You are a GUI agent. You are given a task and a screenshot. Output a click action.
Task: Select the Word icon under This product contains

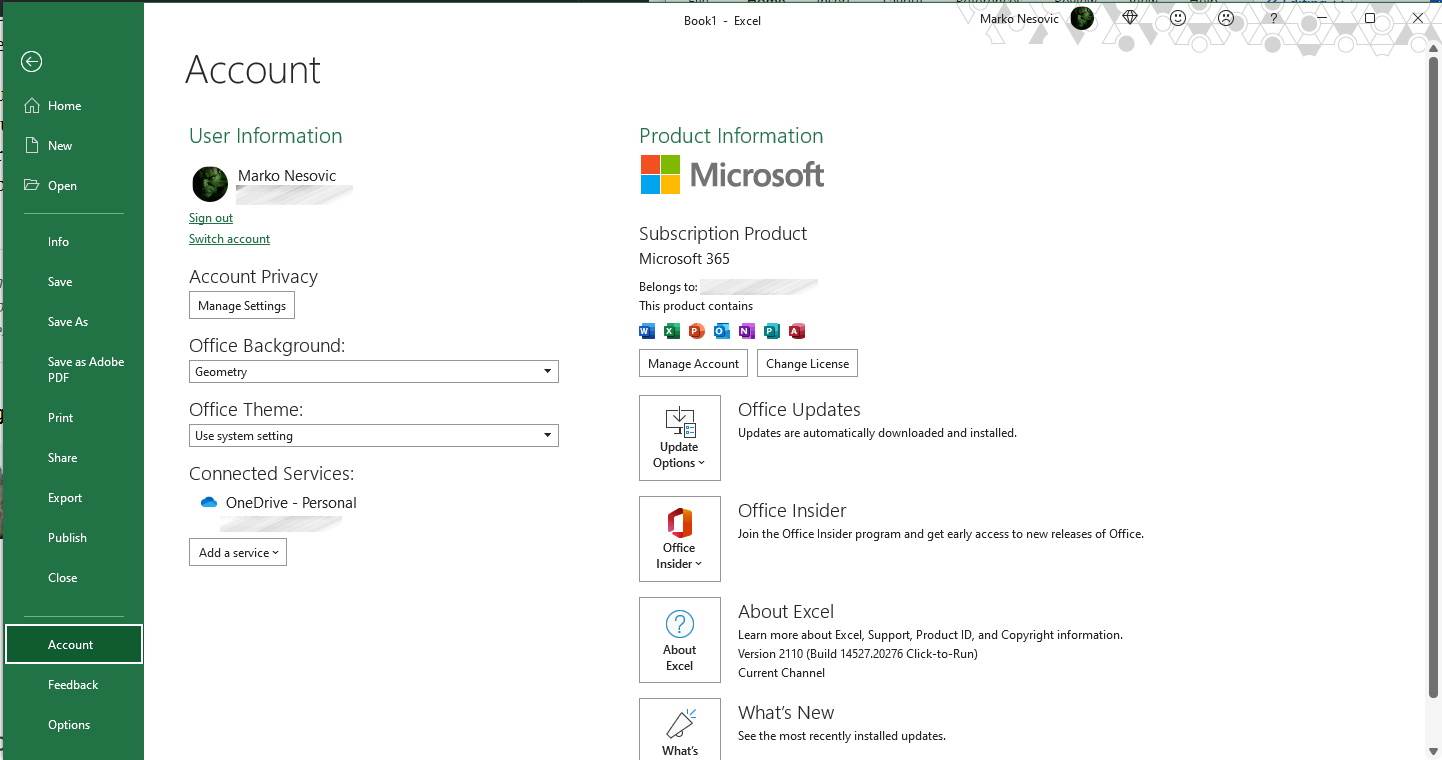pos(646,330)
